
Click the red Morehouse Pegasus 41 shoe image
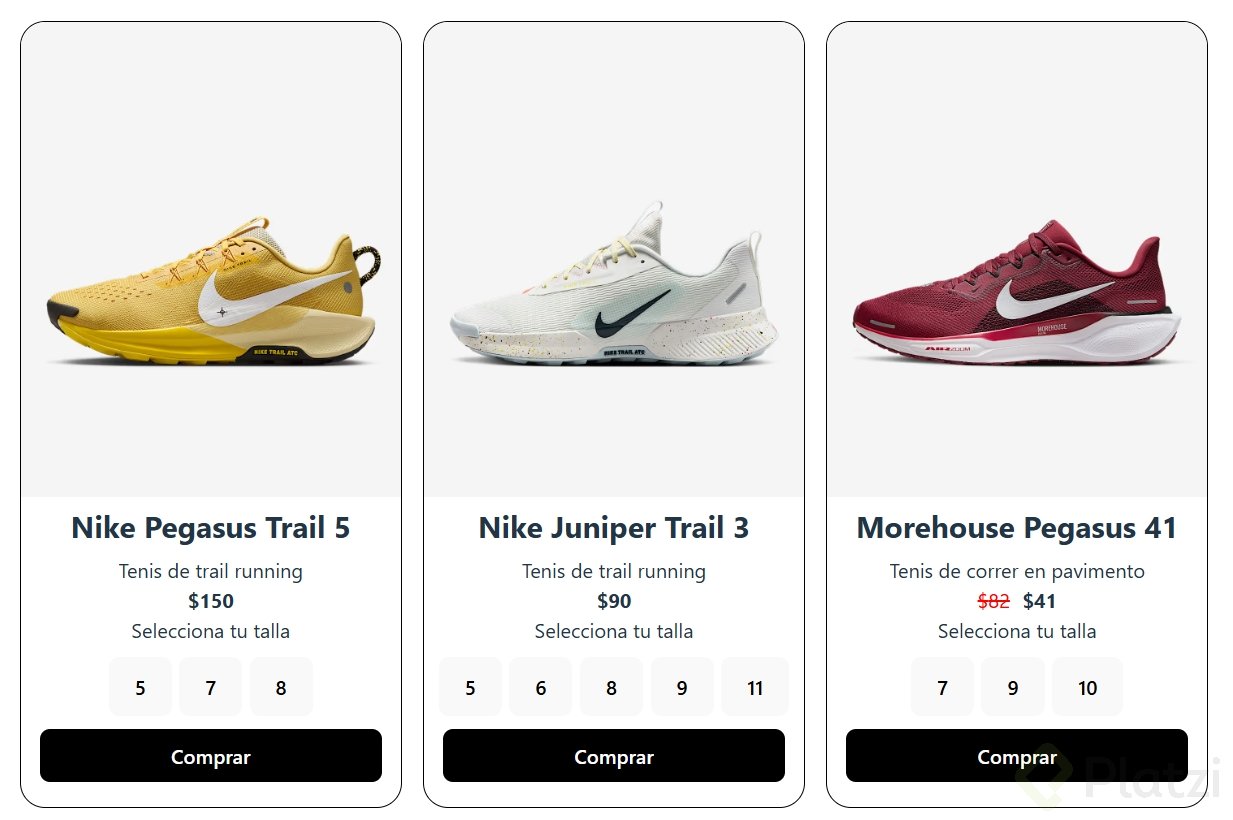click(1017, 295)
